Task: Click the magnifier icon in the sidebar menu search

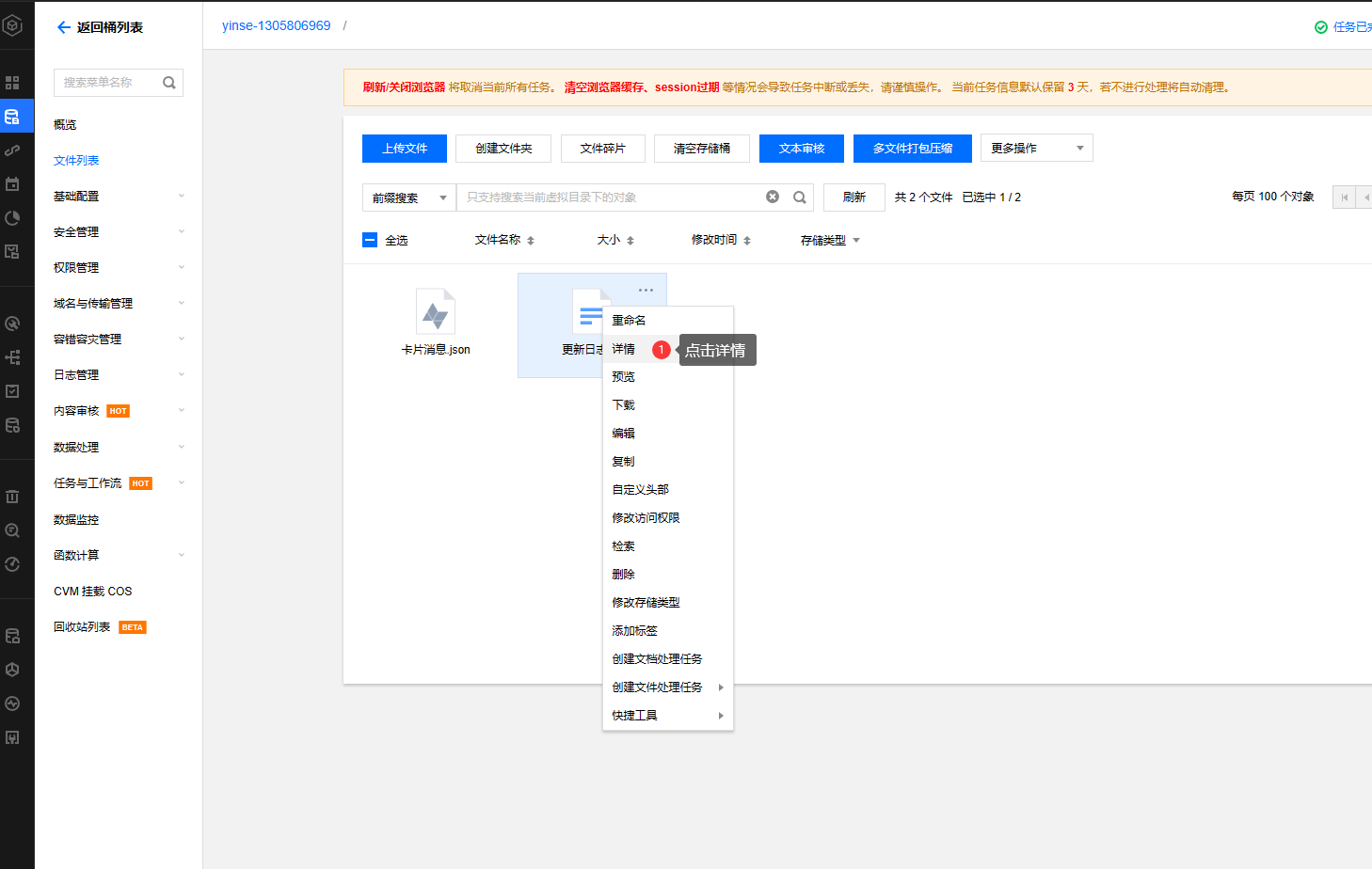Action: [x=169, y=83]
